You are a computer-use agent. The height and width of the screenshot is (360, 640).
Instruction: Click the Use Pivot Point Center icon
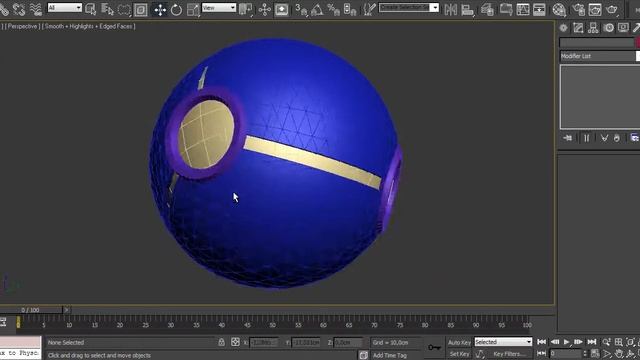click(x=246, y=9)
